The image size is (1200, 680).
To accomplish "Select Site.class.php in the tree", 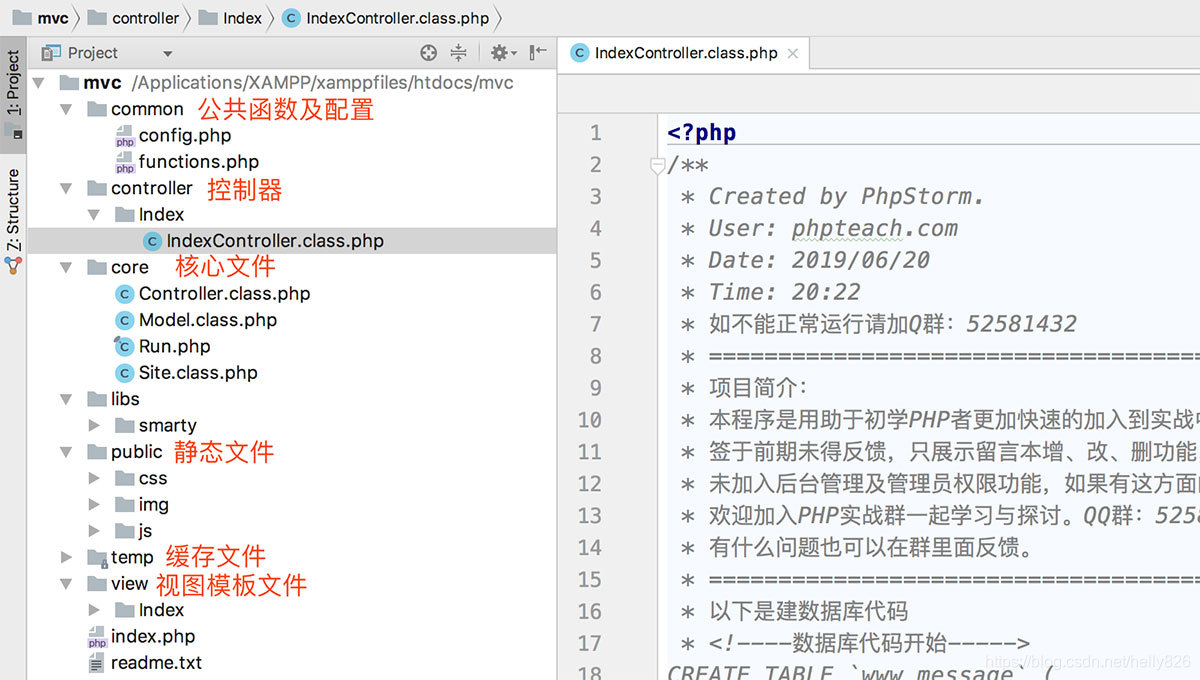I will [198, 373].
